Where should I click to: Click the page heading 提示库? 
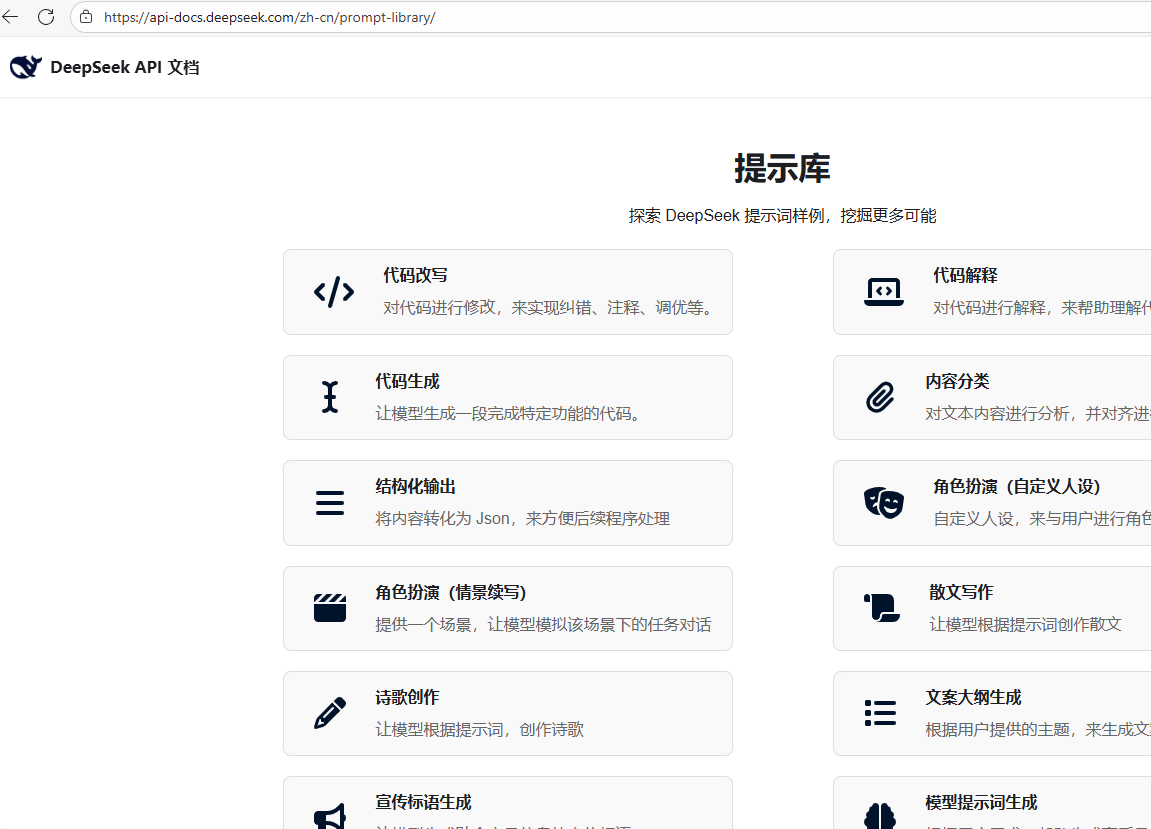click(x=783, y=168)
